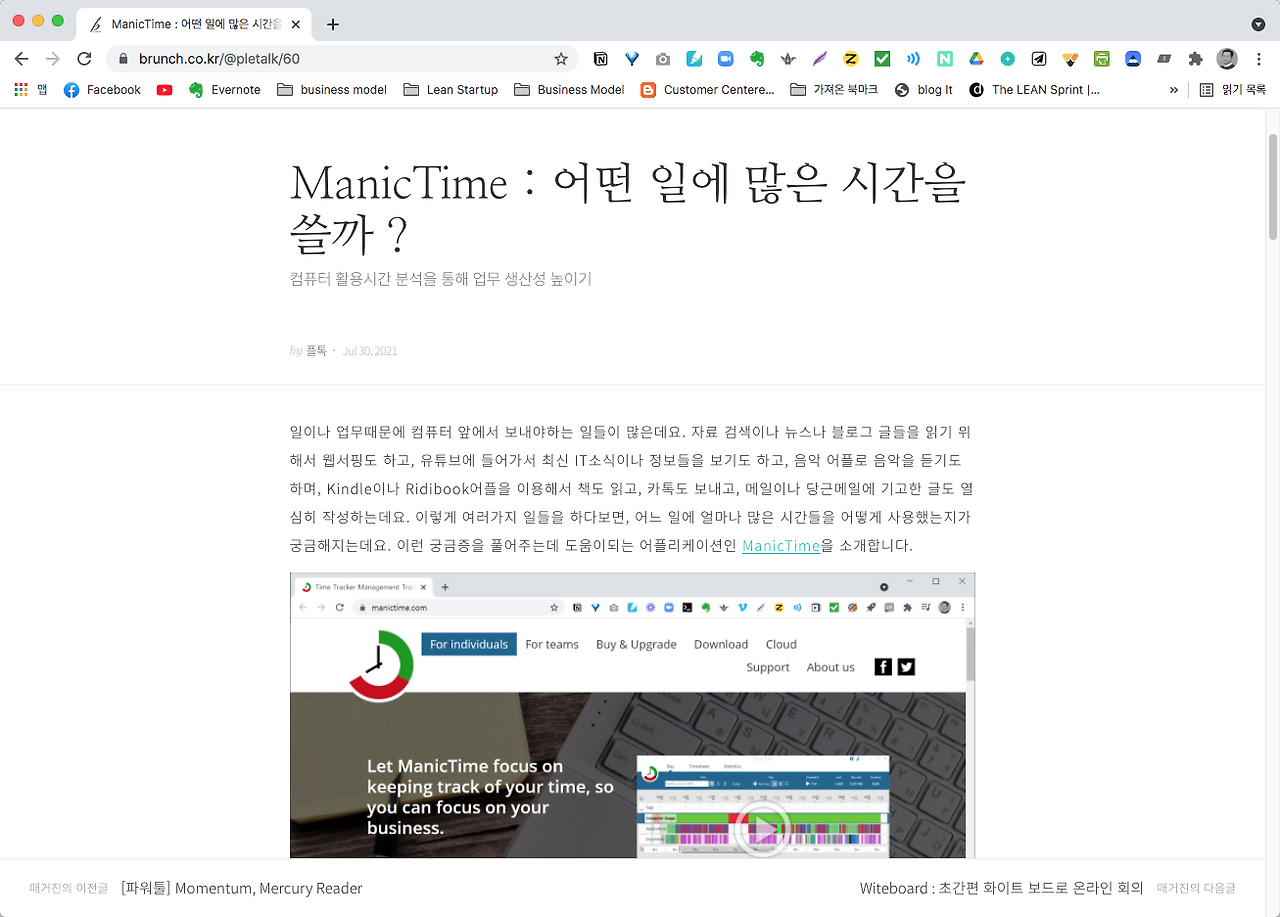This screenshot has height=917, width=1280.
Task: Click the origami crane extension icon
Action: (x=788, y=59)
